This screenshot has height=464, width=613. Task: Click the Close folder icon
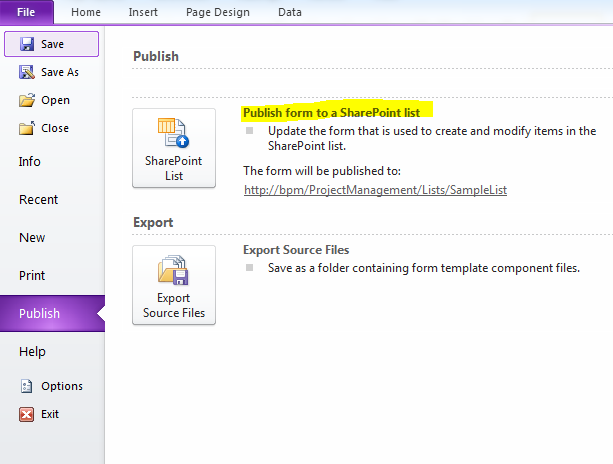[x=27, y=128]
